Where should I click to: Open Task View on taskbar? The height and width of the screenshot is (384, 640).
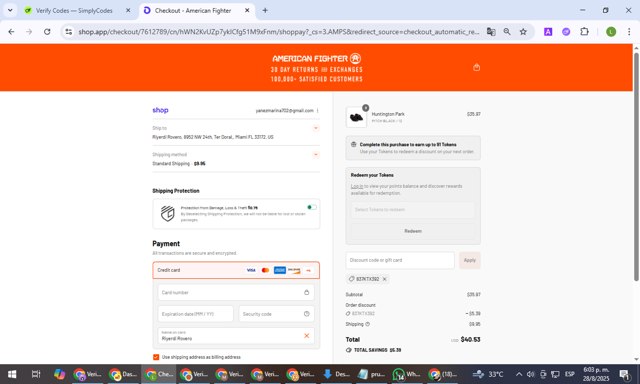[x=36, y=374]
